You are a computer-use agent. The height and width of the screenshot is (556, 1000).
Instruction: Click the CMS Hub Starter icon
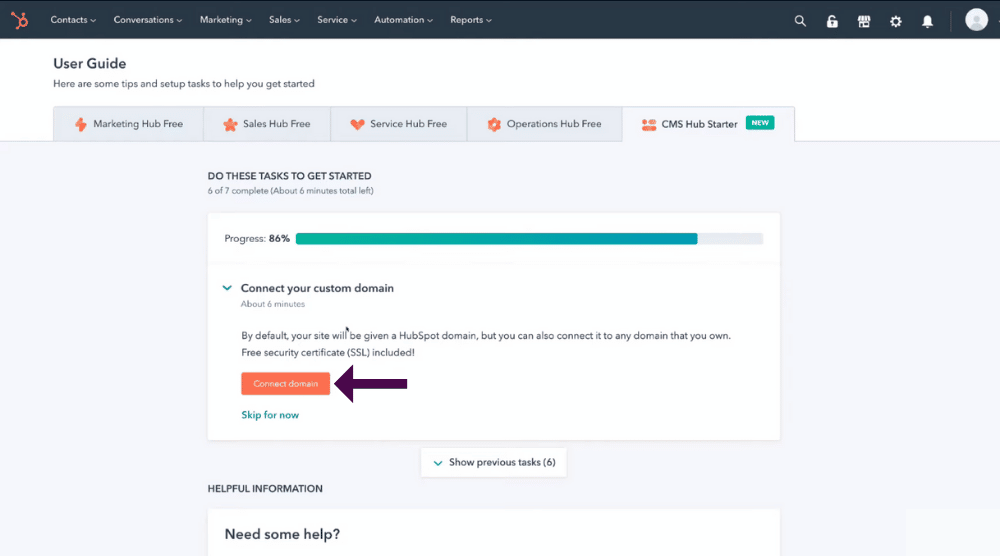pos(649,125)
